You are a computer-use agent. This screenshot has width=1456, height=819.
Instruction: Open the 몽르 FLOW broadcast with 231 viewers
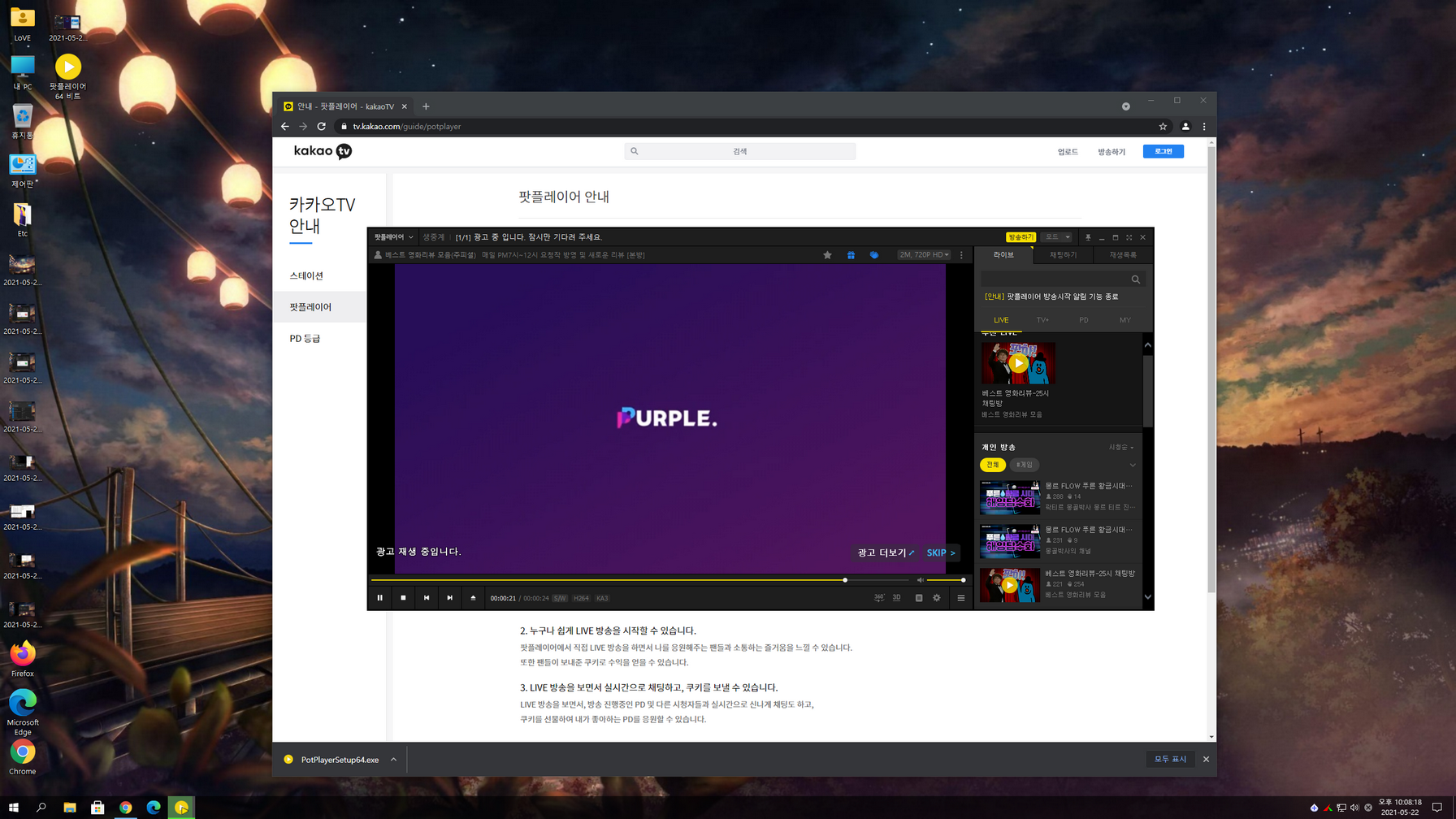point(1058,540)
